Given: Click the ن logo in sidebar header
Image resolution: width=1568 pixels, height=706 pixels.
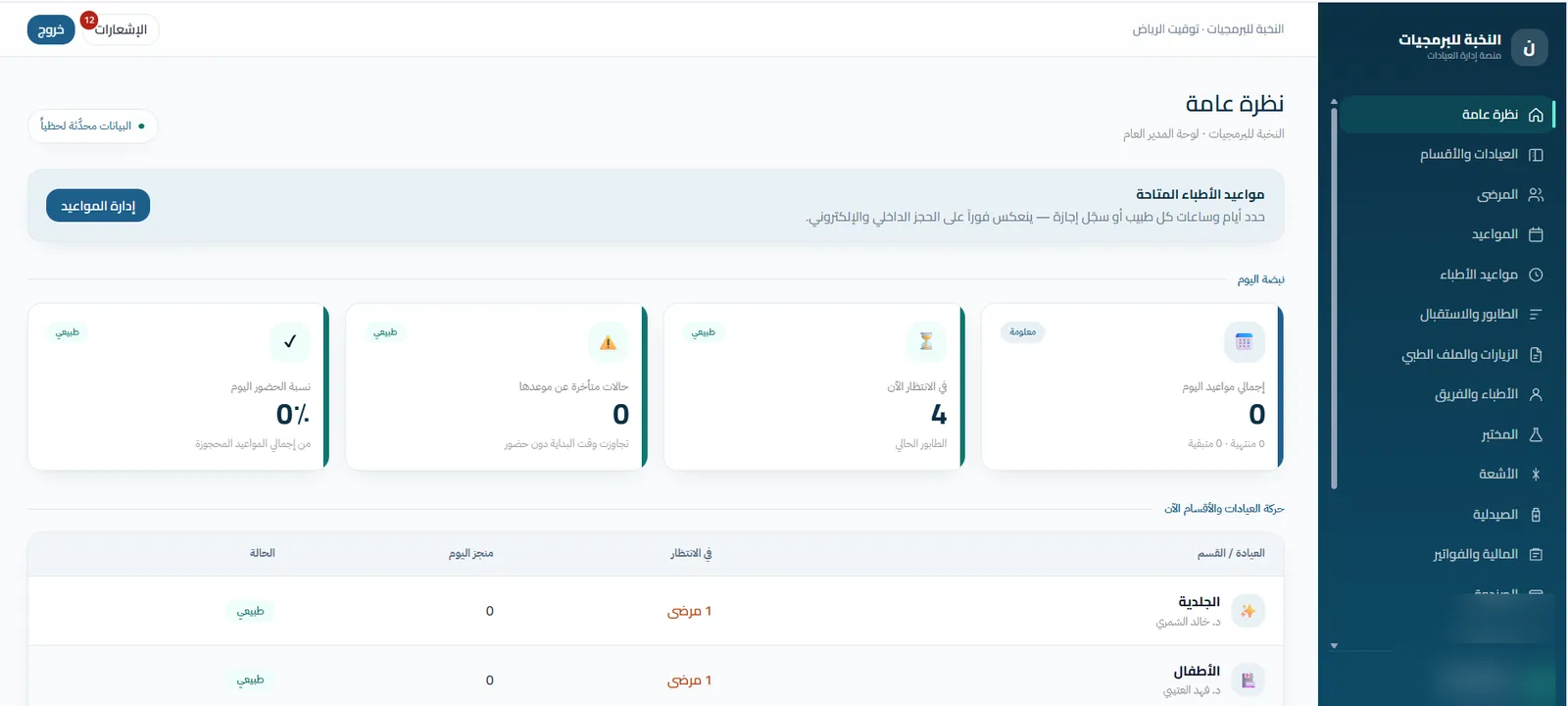Looking at the screenshot, I should click(x=1529, y=47).
